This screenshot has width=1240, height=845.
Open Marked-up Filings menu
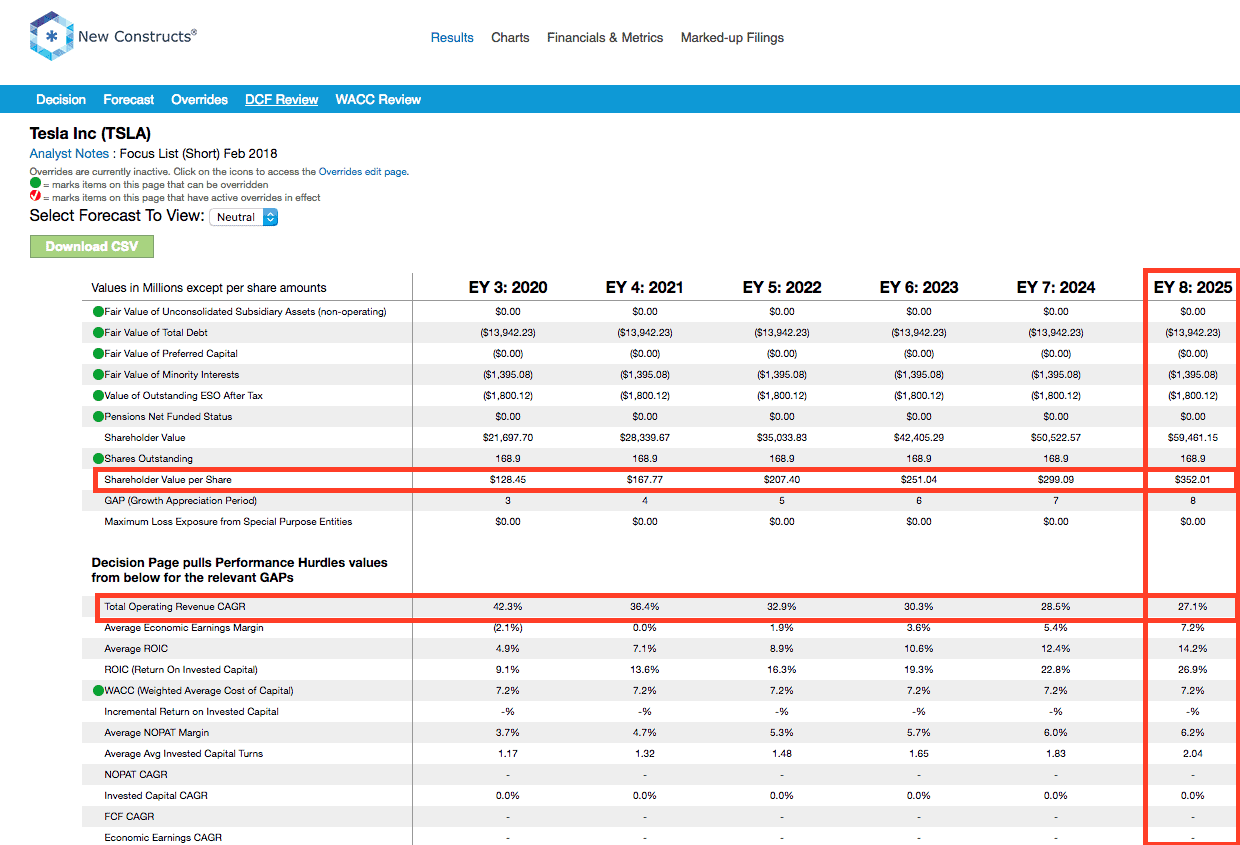[x=732, y=38]
